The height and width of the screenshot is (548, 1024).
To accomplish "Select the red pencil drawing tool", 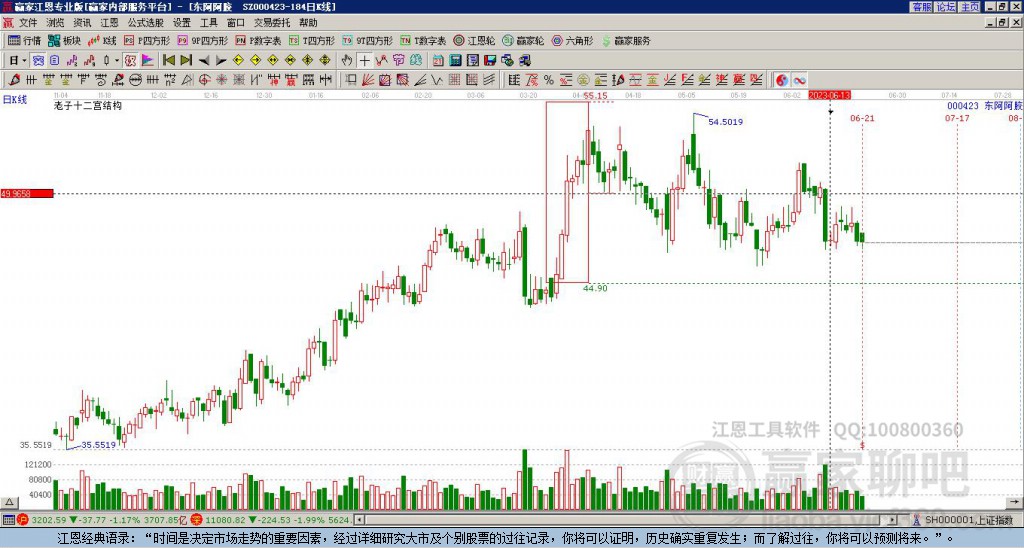I will click(14, 80).
